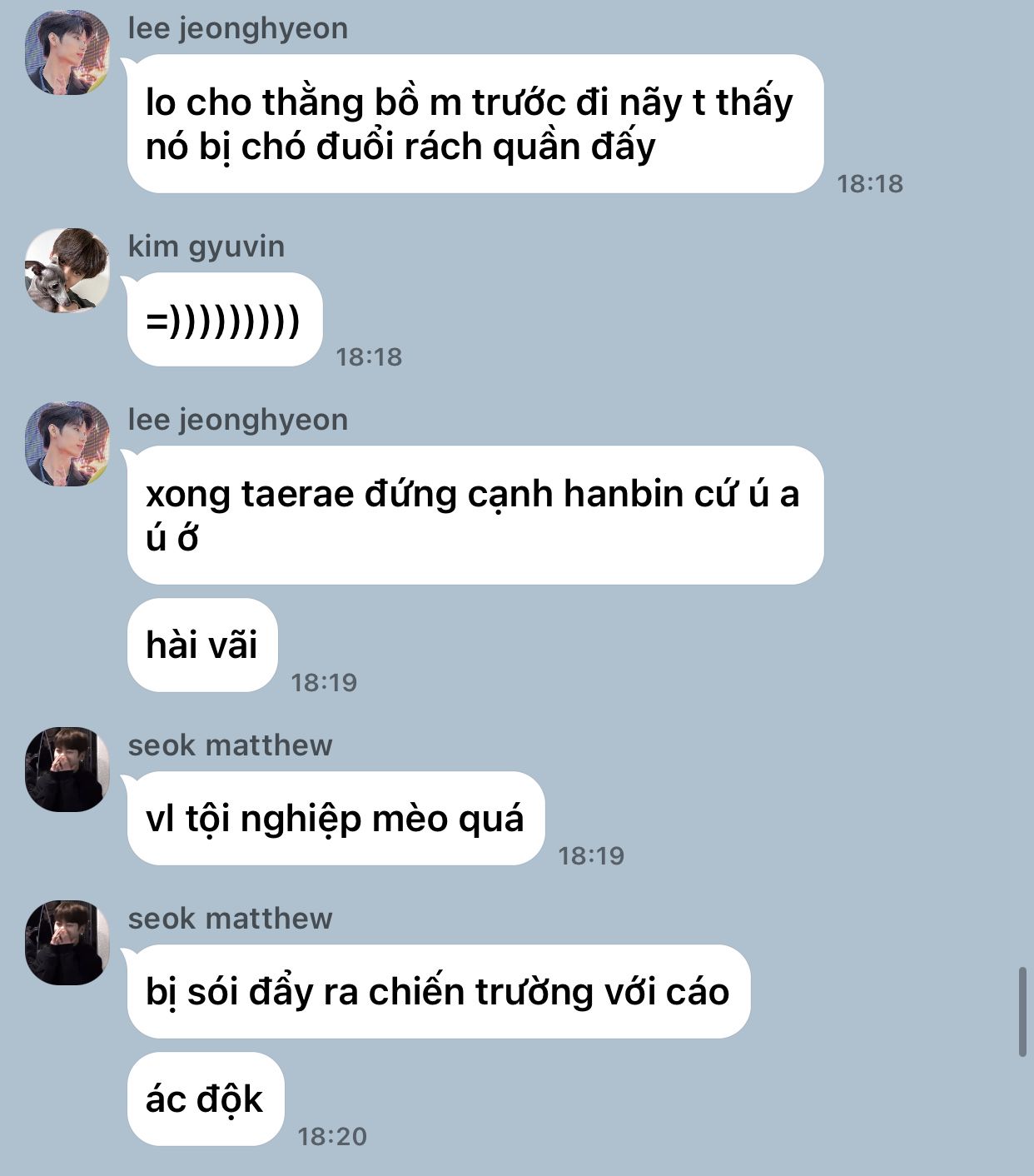The image size is (1034, 1176).
Task: Tap the 'bị sói đẩy ra chiến trường' bubble
Action: [438, 991]
